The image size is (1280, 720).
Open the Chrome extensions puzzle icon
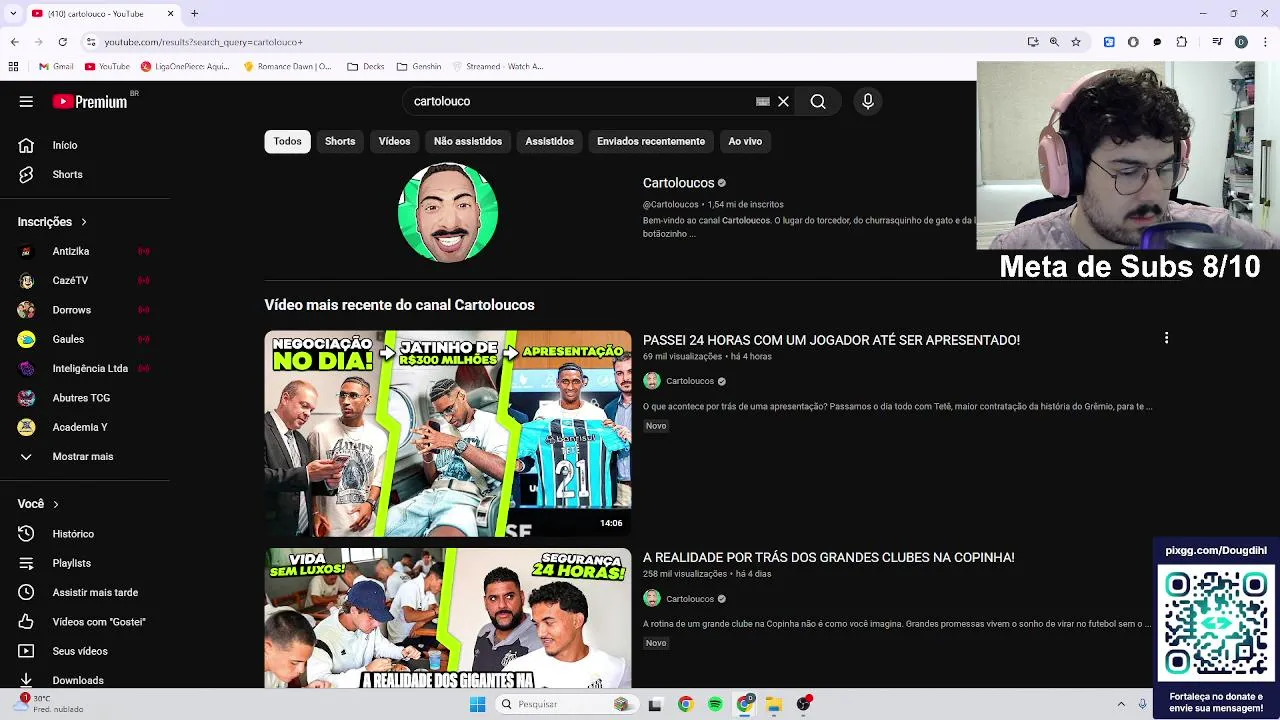pos(1182,42)
